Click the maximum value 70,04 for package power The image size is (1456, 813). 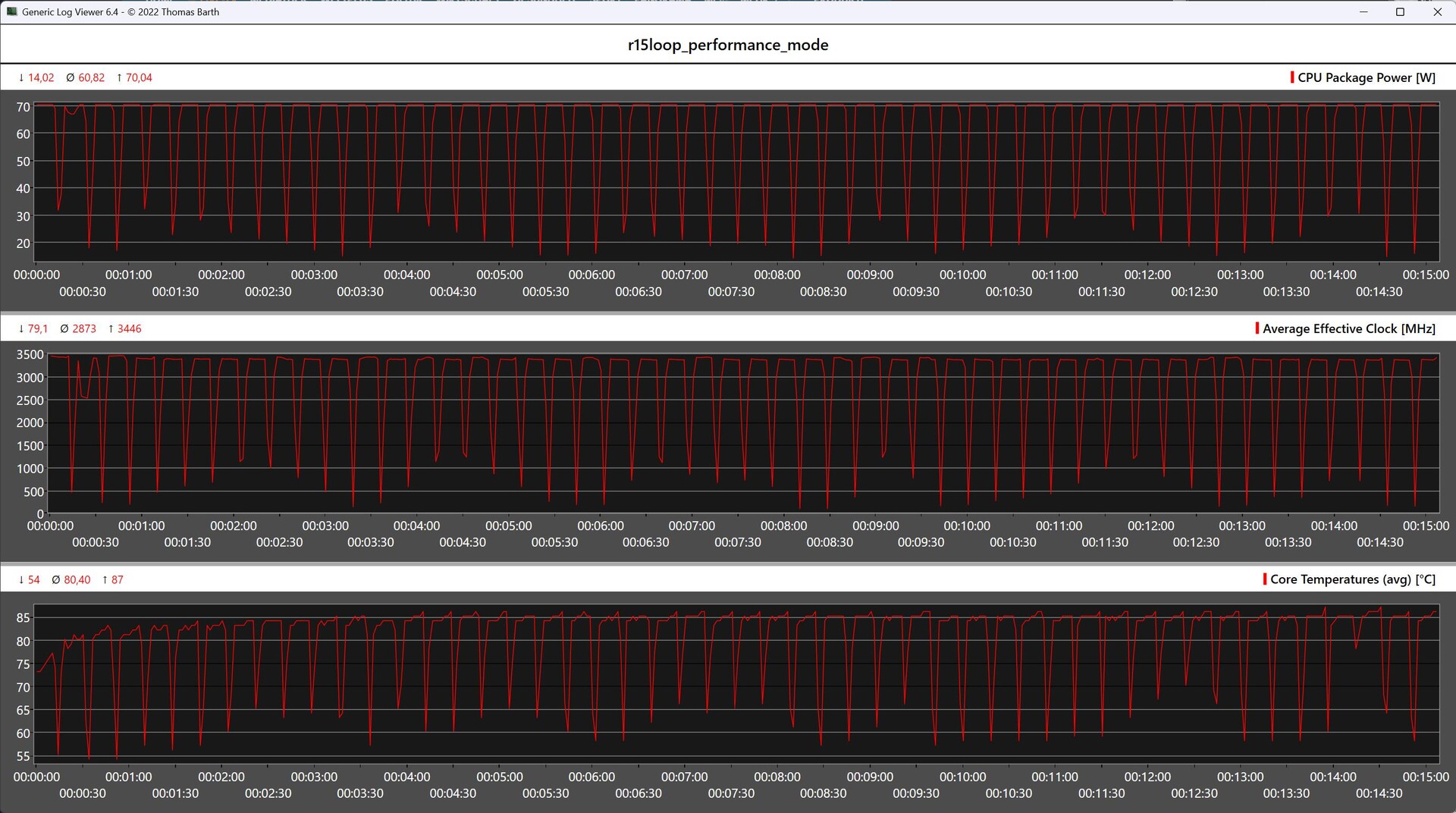pyautogui.click(x=139, y=77)
